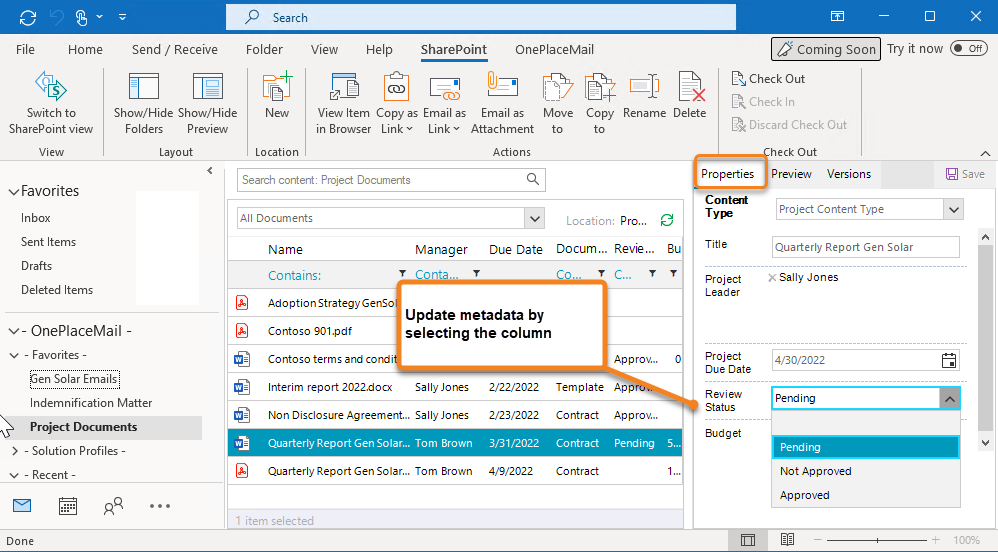Open the calendar date picker icon
Screen dimensions: 998x552
pos(949,361)
